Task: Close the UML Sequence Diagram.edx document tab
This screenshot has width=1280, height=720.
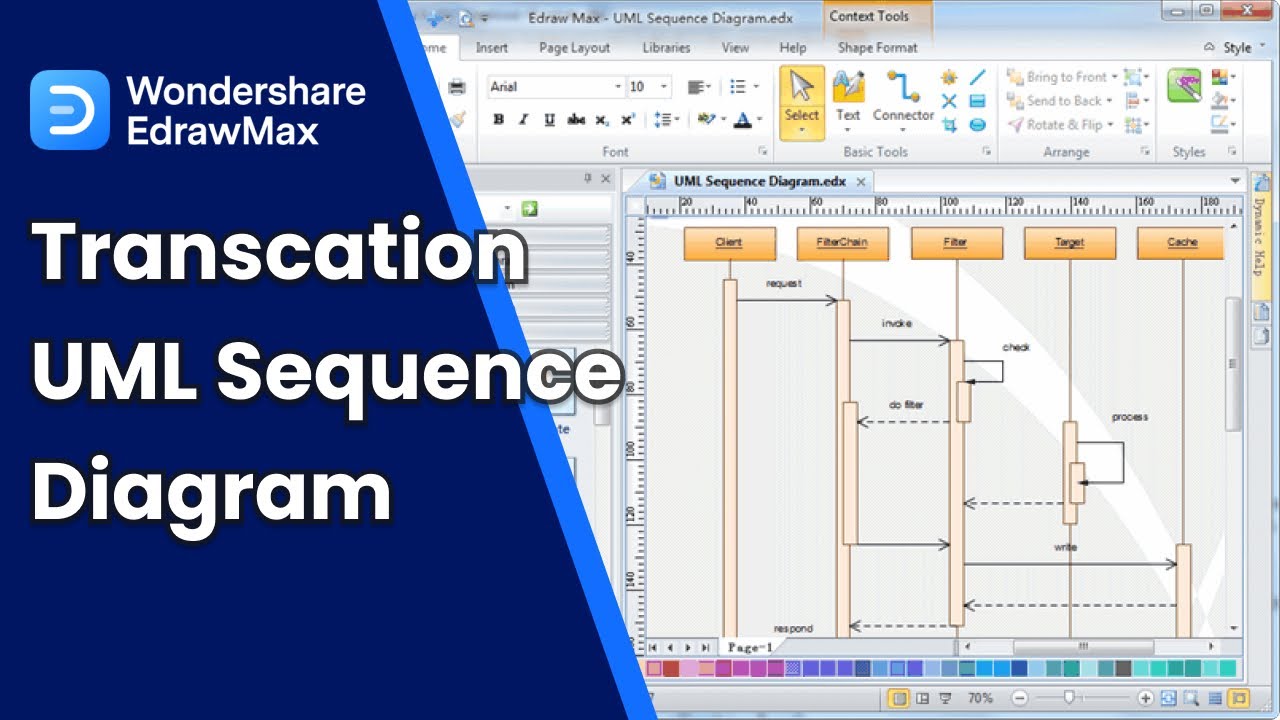Action: pyautogui.click(x=861, y=182)
